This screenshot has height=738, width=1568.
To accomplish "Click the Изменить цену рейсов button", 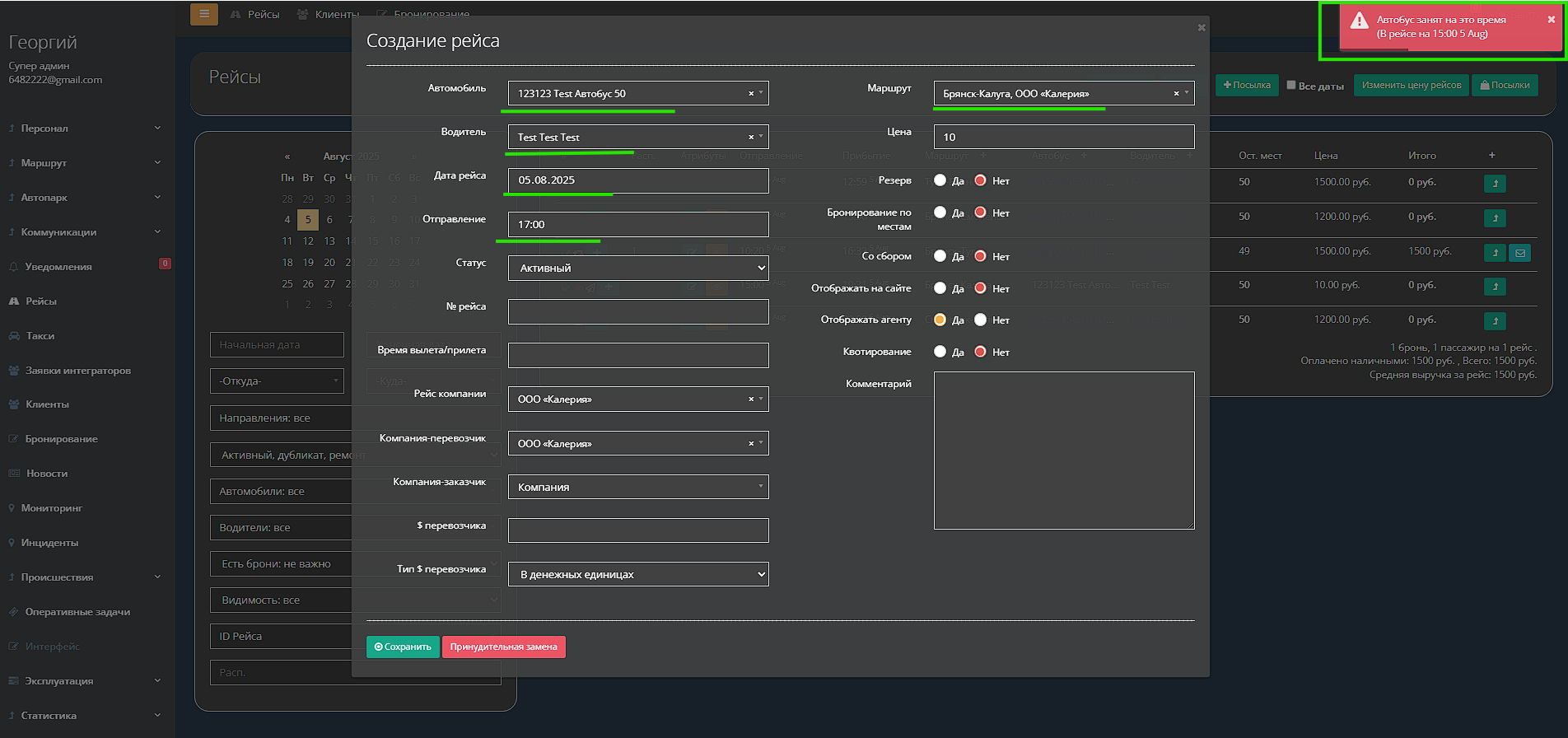I will (x=1411, y=85).
